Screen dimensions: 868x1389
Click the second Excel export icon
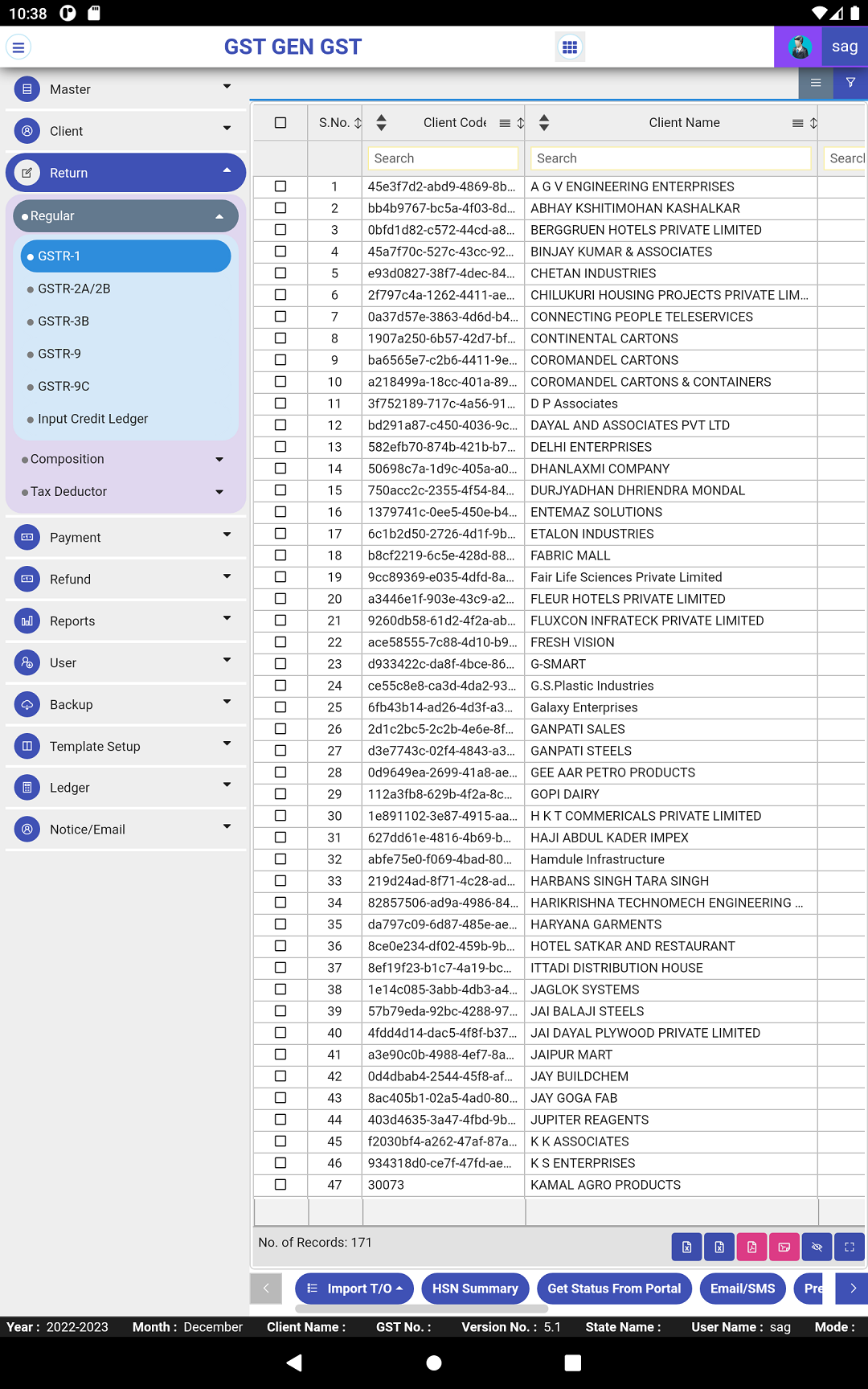click(719, 1247)
